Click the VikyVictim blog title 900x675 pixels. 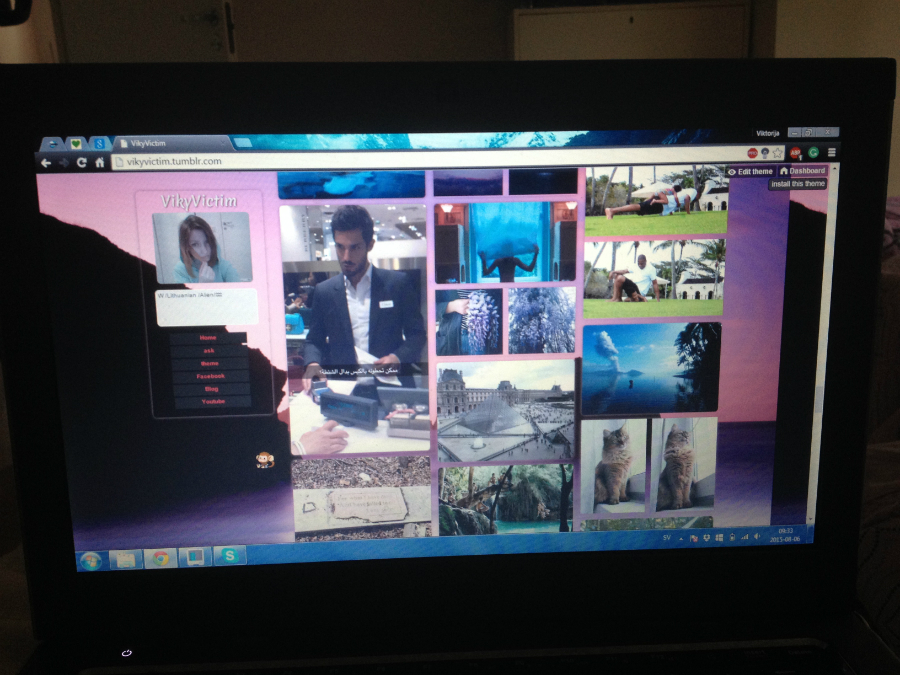[199, 201]
